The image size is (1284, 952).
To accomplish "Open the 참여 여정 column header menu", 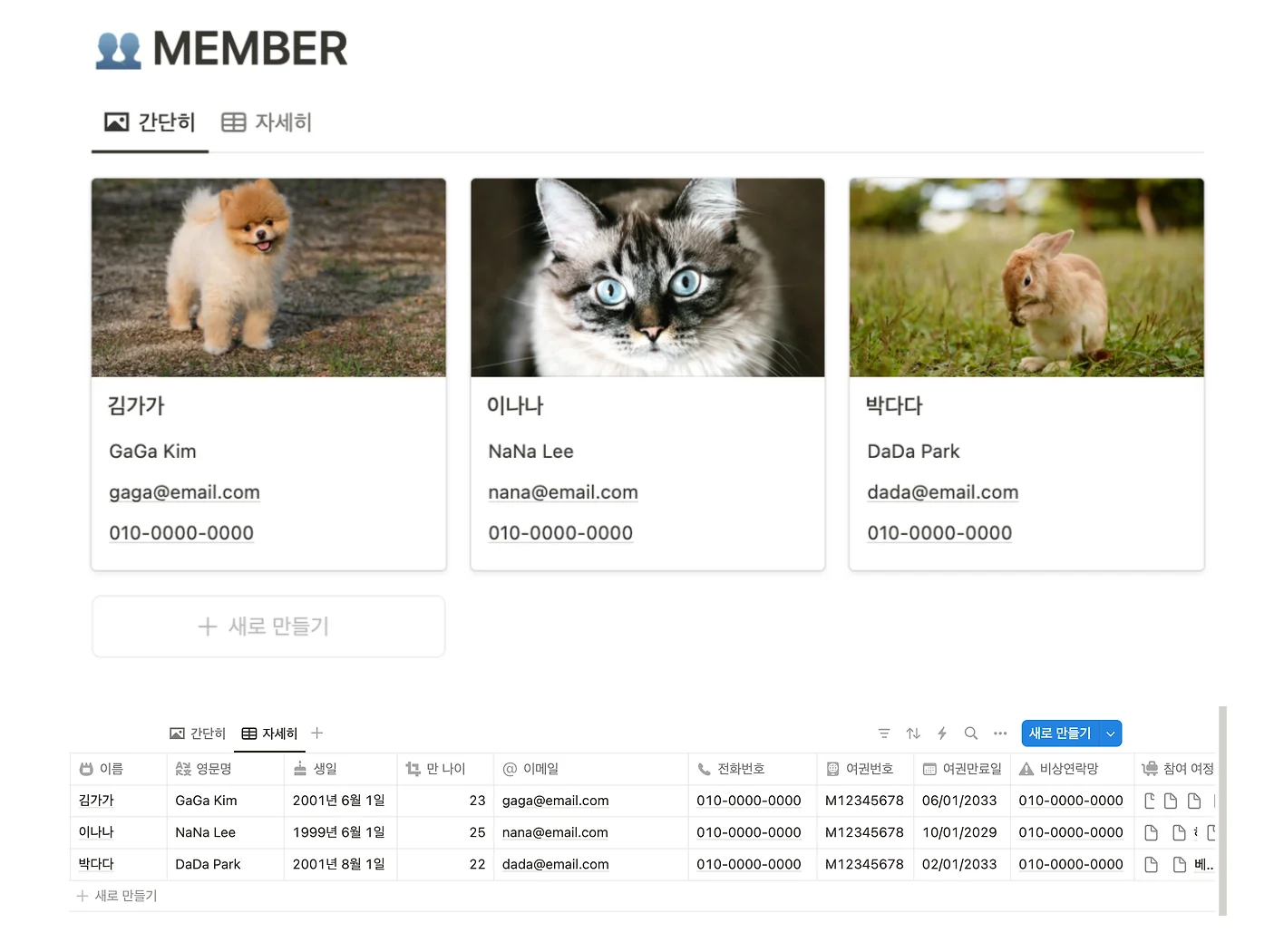I will pos(1175,769).
